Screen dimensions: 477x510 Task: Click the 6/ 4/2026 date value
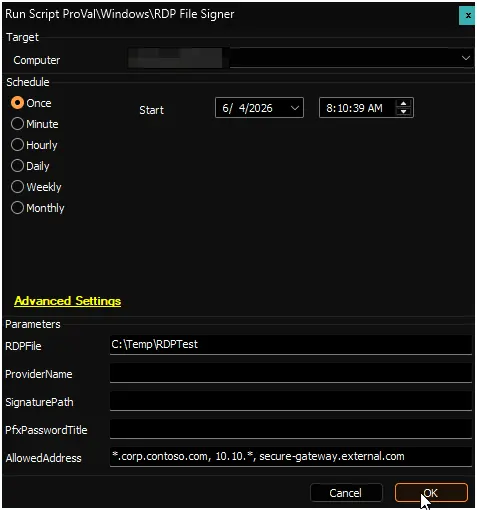[x=247, y=108]
